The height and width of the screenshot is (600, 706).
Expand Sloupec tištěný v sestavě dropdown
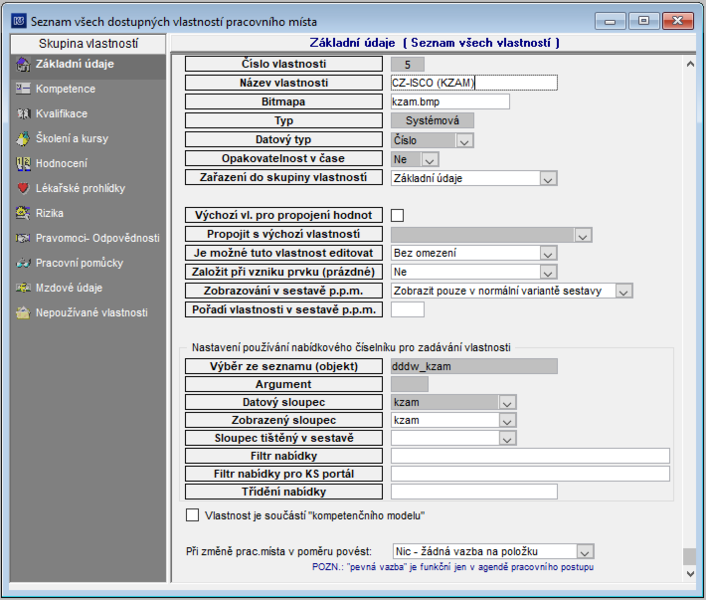507,438
